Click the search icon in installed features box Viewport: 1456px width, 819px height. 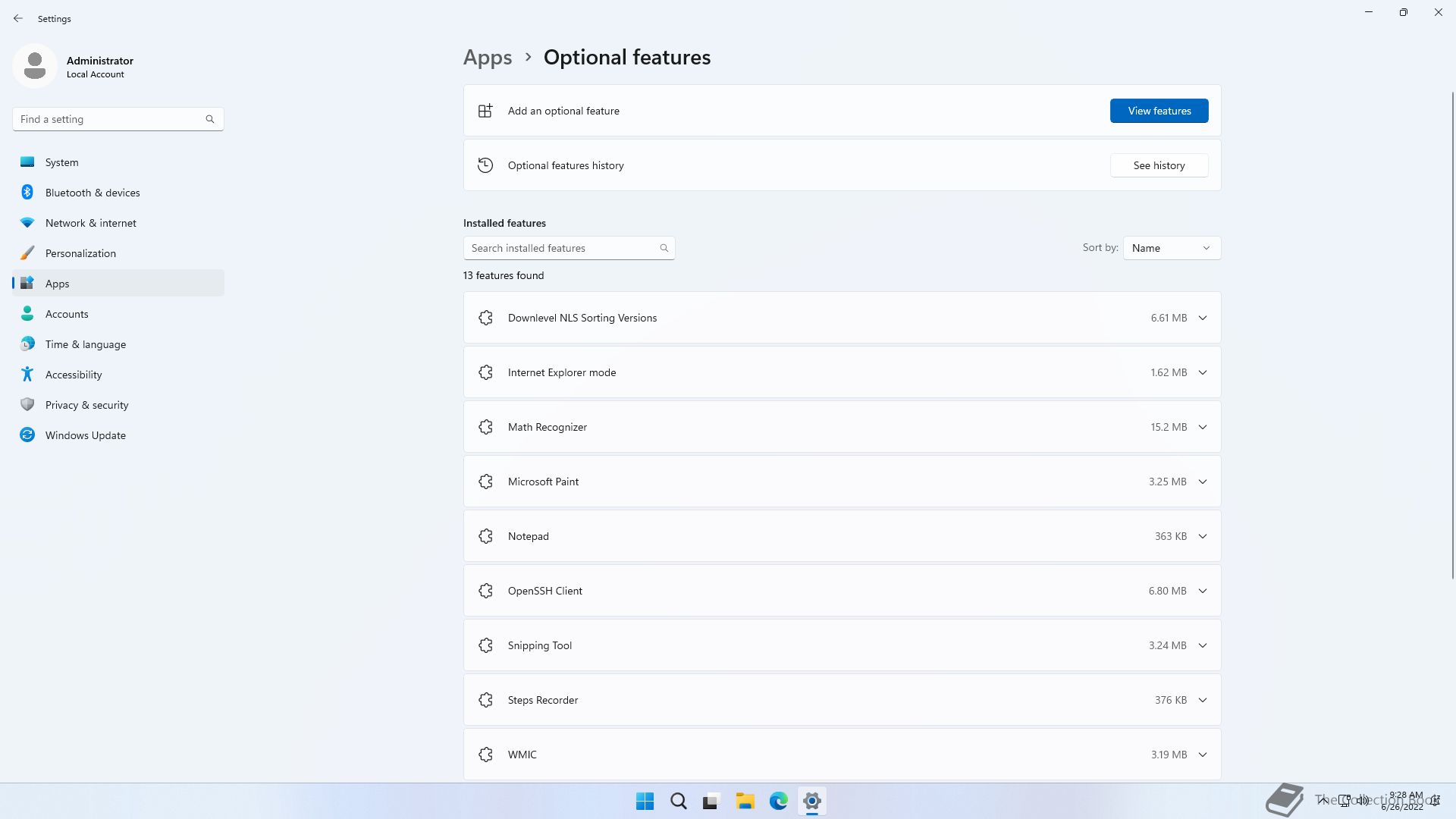[664, 248]
